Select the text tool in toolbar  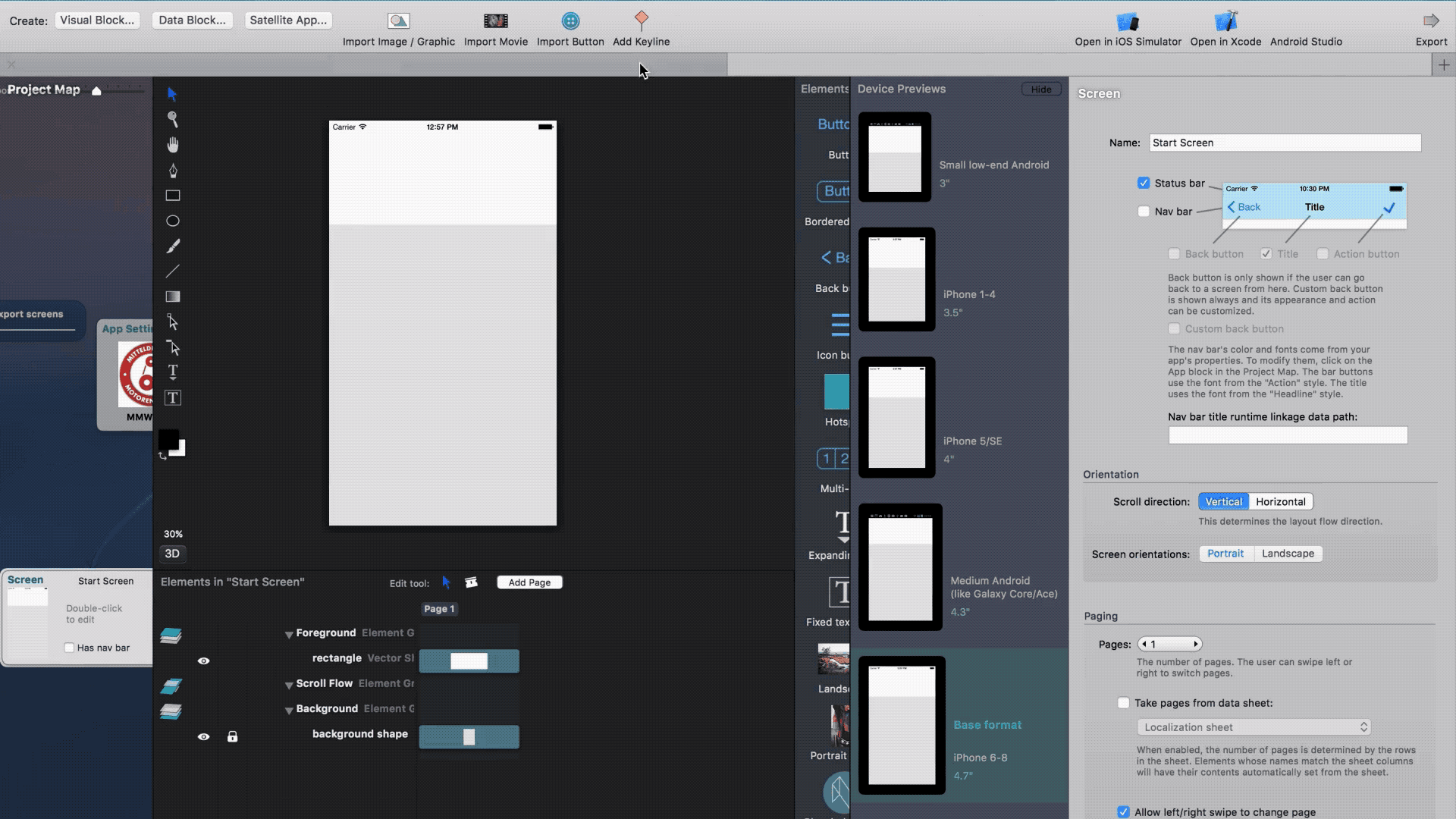click(172, 372)
